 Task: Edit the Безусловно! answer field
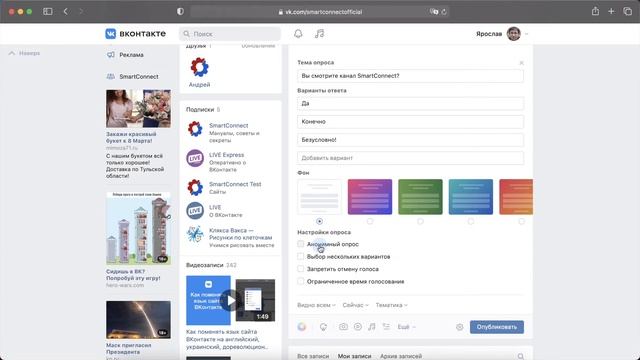[410, 140]
